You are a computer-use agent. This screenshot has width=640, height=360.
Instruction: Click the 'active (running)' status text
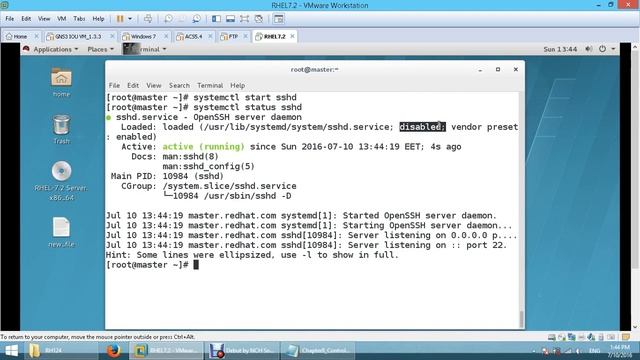[203, 147]
